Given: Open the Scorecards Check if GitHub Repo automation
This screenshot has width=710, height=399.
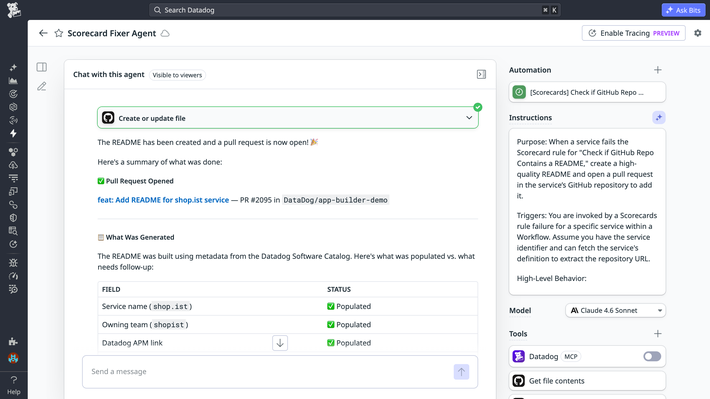Looking at the screenshot, I should [x=587, y=92].
